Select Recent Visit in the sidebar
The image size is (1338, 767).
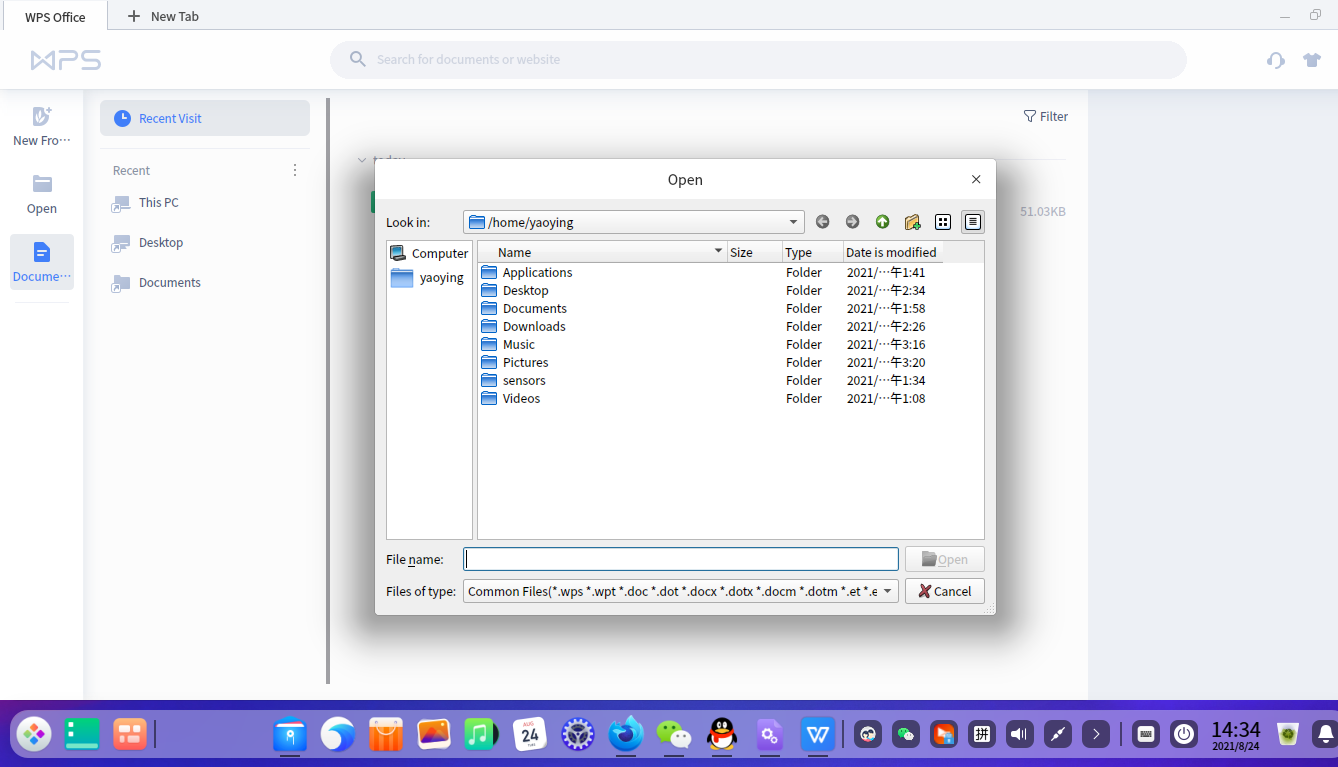pos(205,118)
